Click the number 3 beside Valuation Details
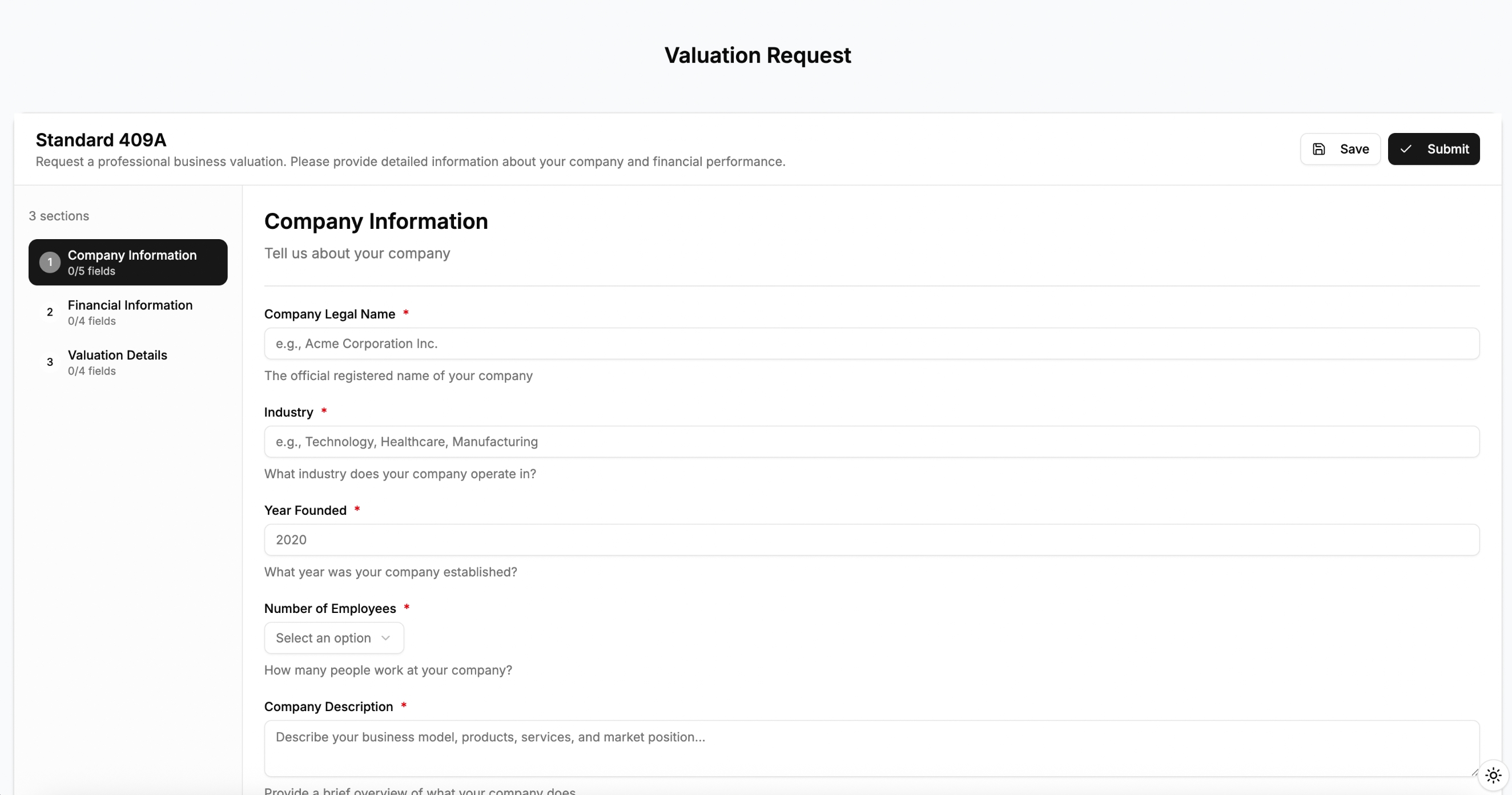 (x=50, y=362)
